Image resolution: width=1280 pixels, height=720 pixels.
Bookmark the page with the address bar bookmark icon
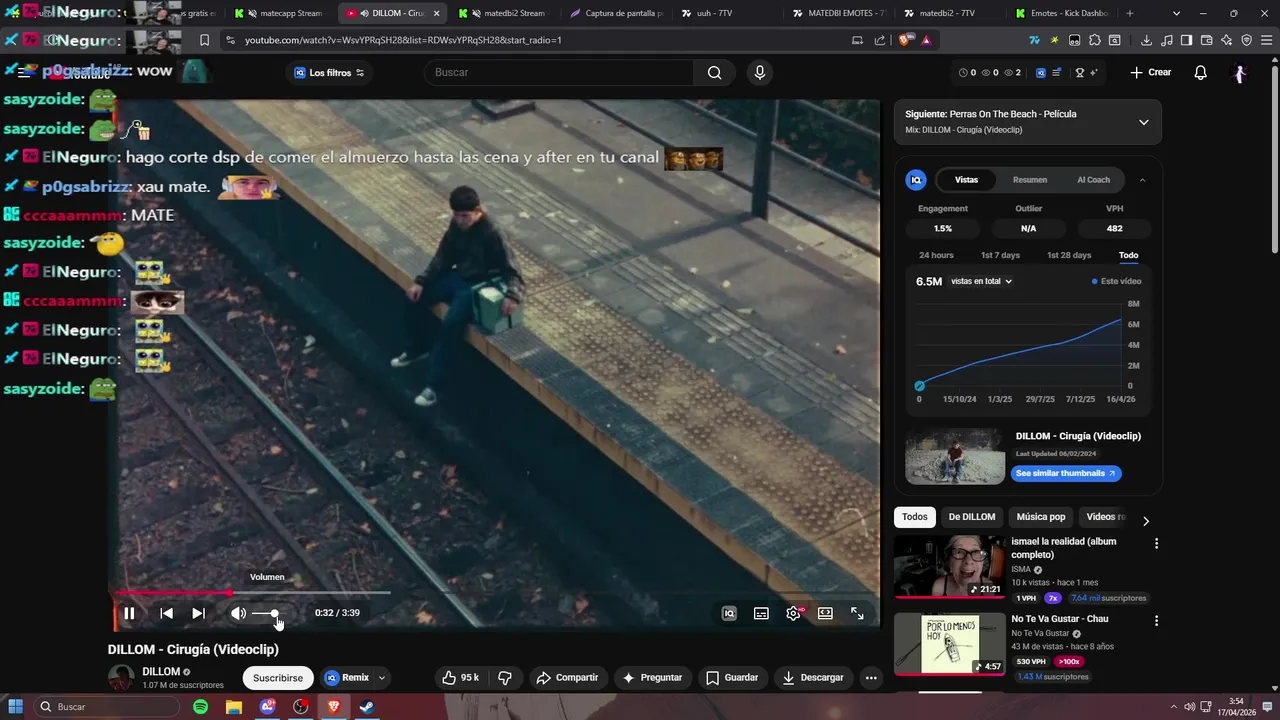[204, 40]
